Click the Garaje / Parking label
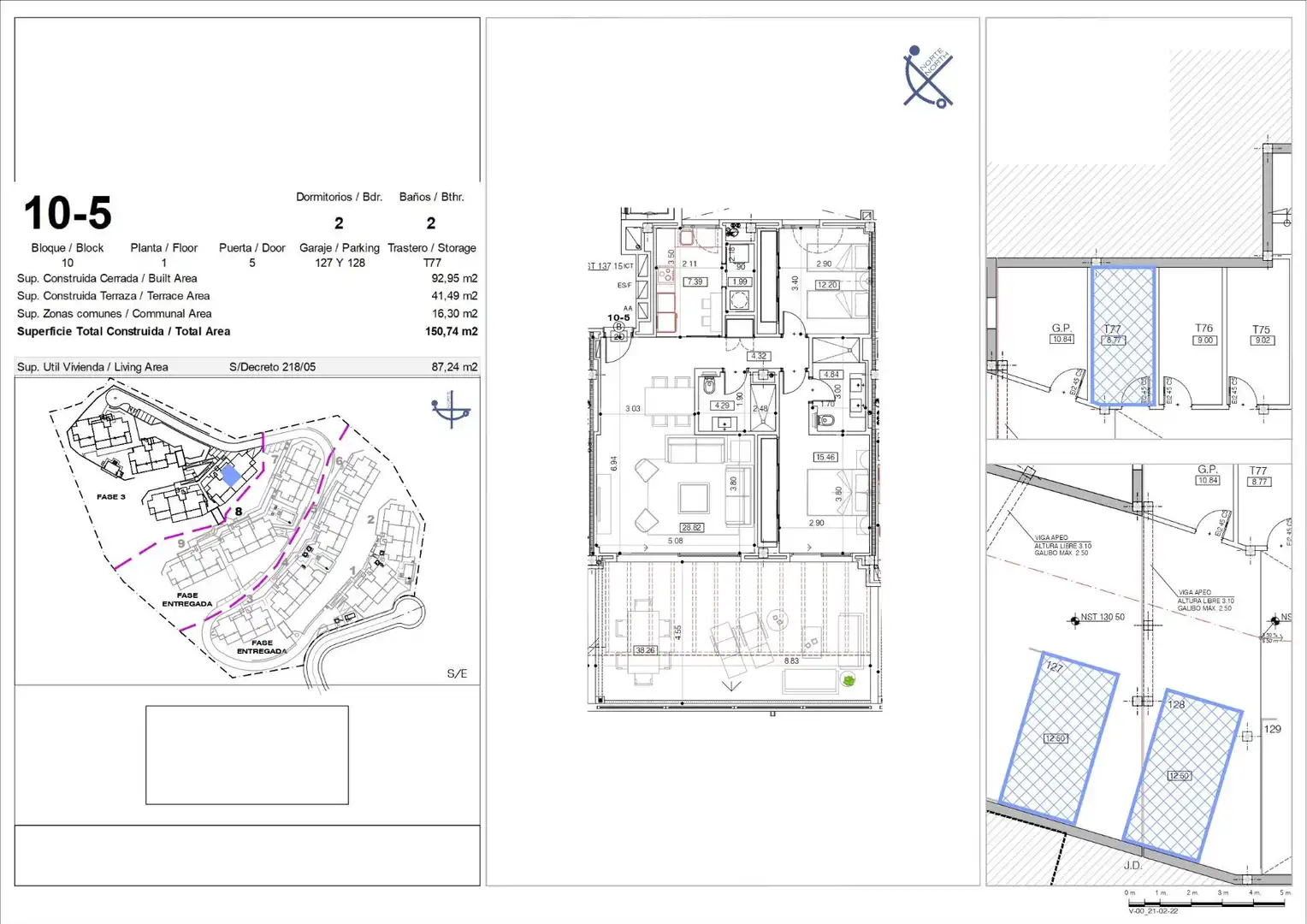 tap(340, 248)
